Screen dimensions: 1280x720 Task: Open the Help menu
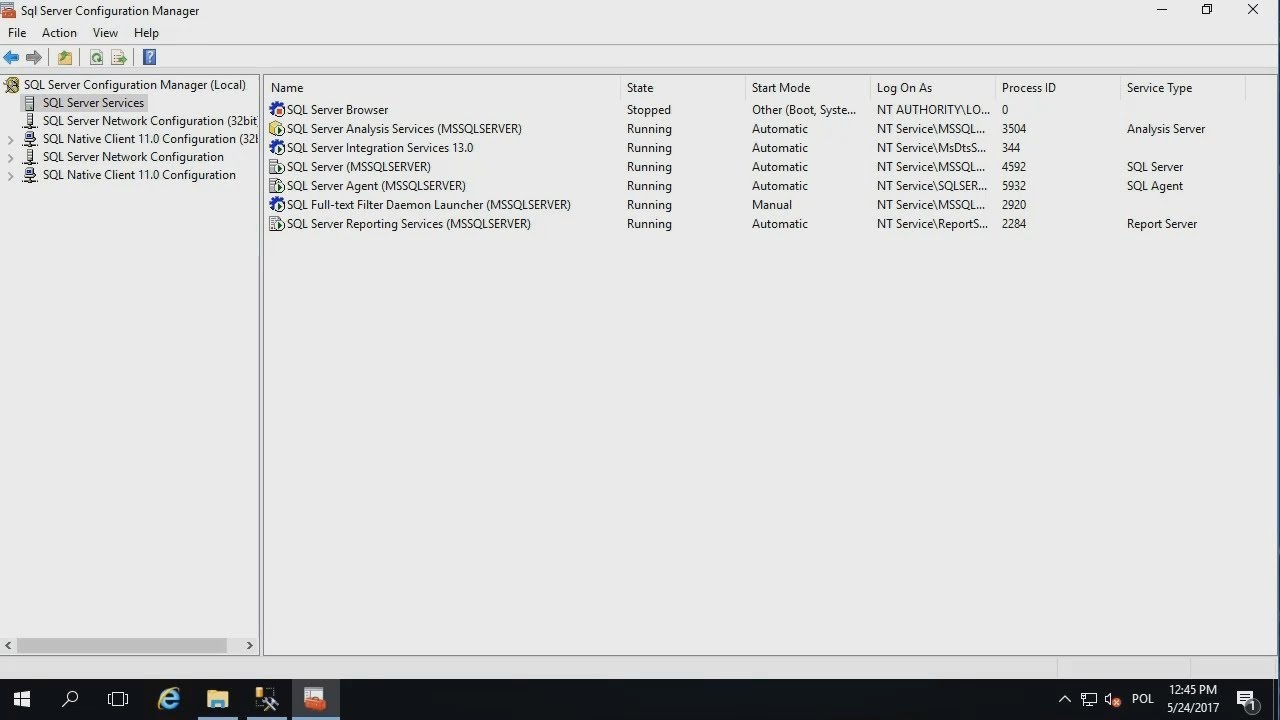point(146,33)
